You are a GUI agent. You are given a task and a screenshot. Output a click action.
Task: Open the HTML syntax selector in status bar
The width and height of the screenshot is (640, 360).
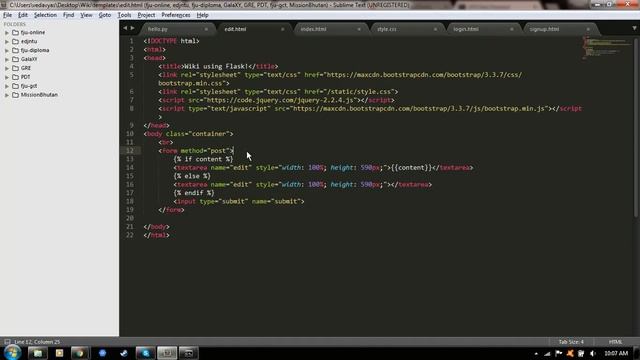coord(616,342)
